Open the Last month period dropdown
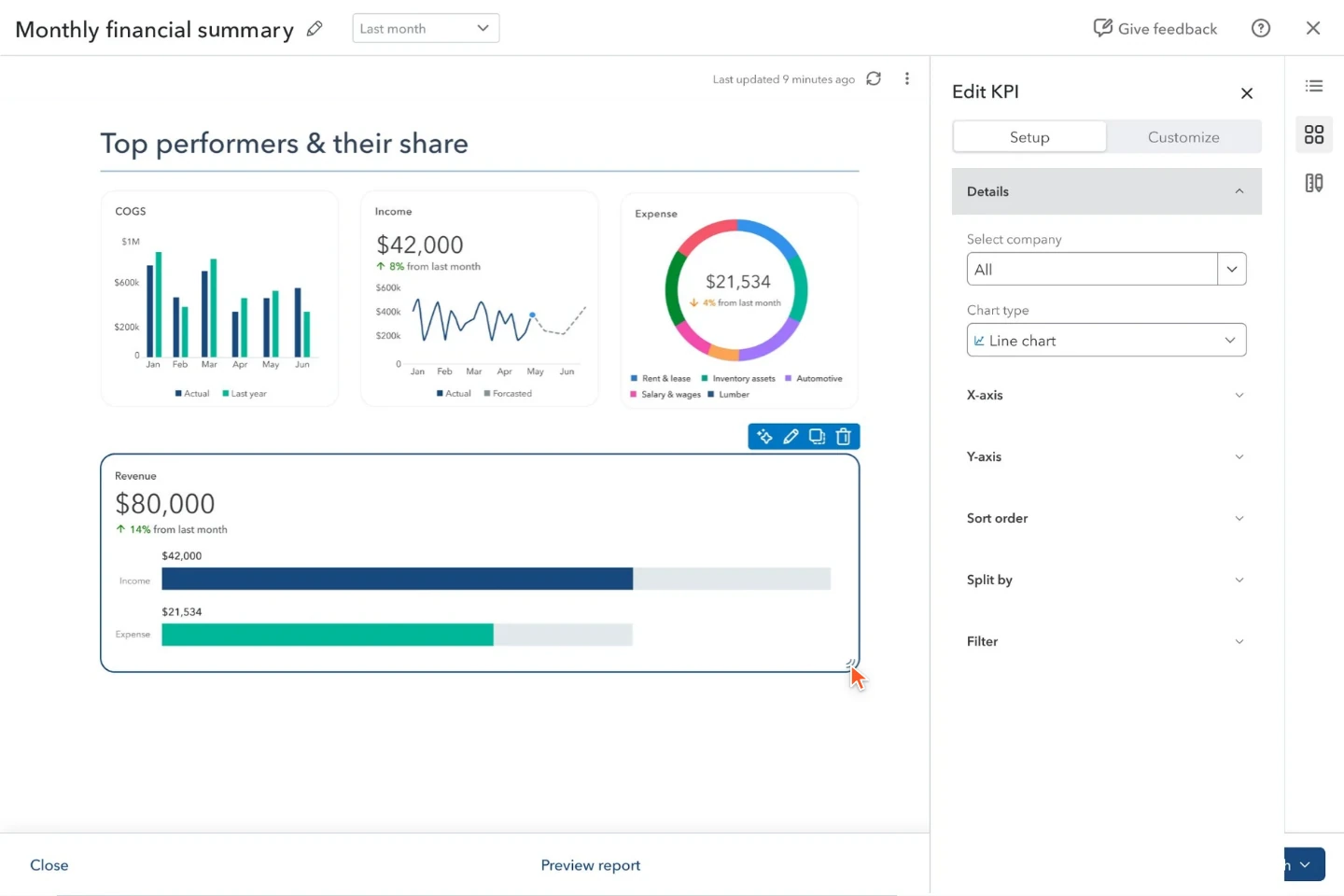Image resolution: width=1344 pixels, height=896 pixels. tap(426, 28)
